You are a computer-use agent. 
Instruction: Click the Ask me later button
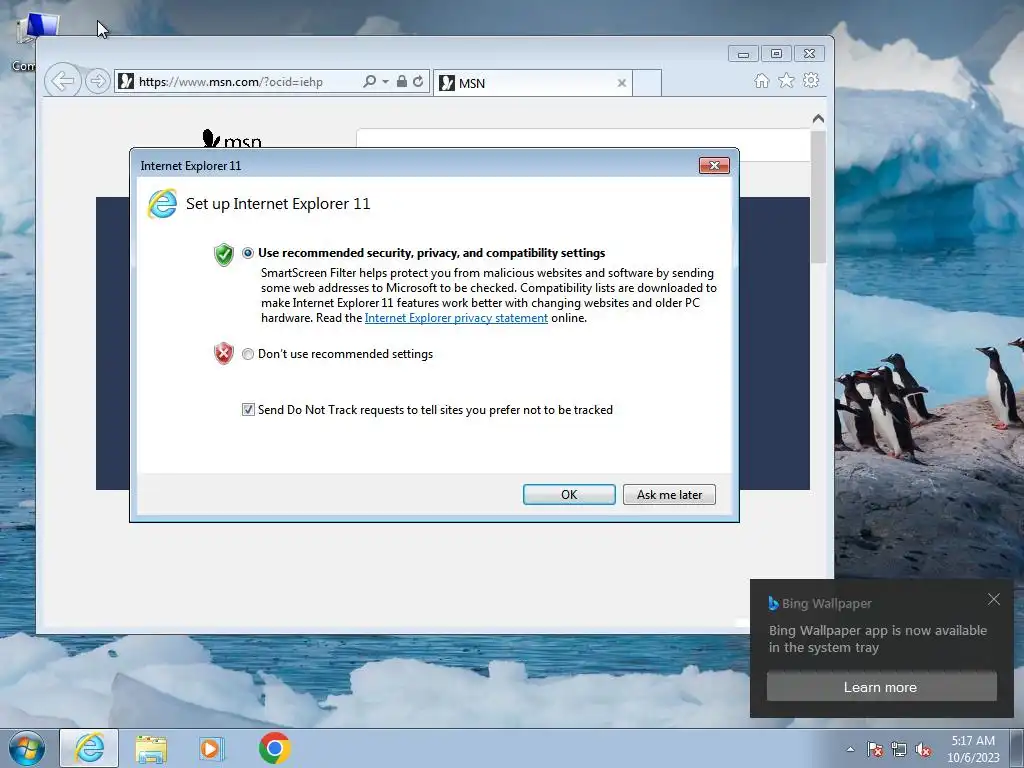pos(669,494)
